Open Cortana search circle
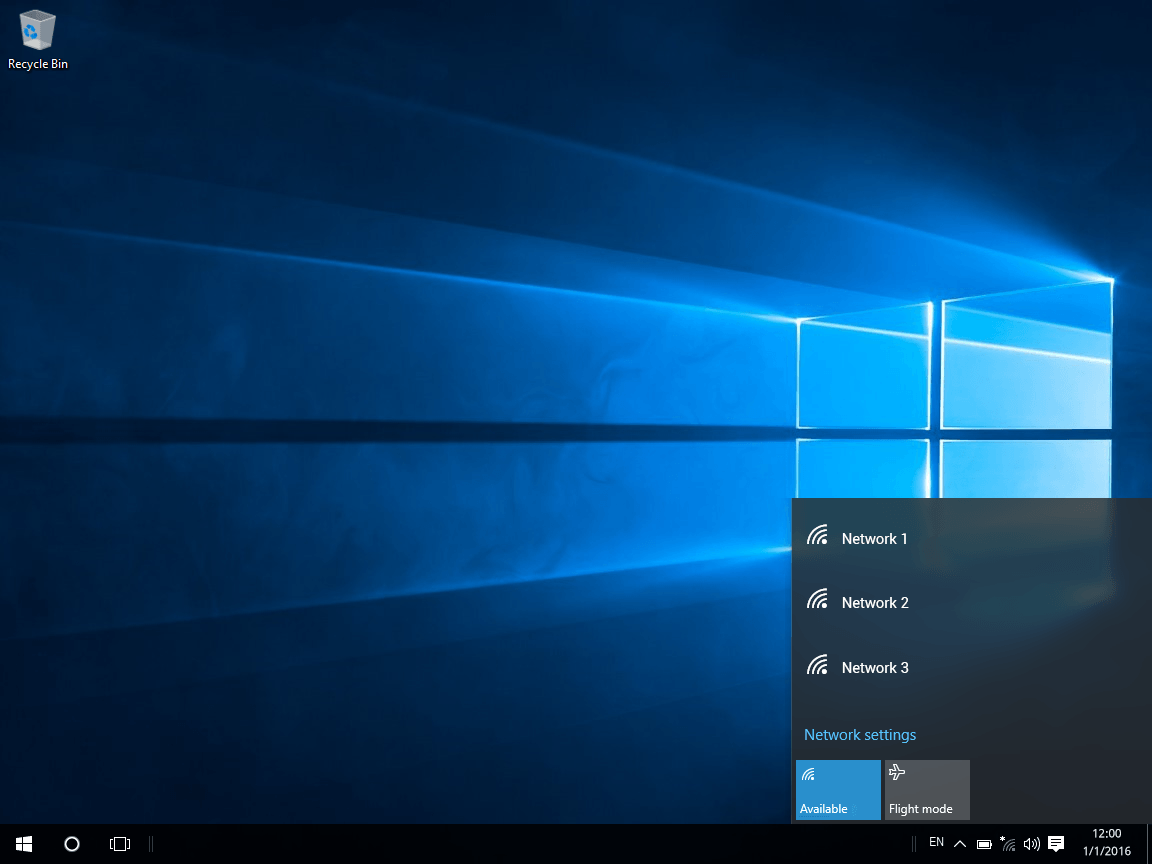 [71, 843]
